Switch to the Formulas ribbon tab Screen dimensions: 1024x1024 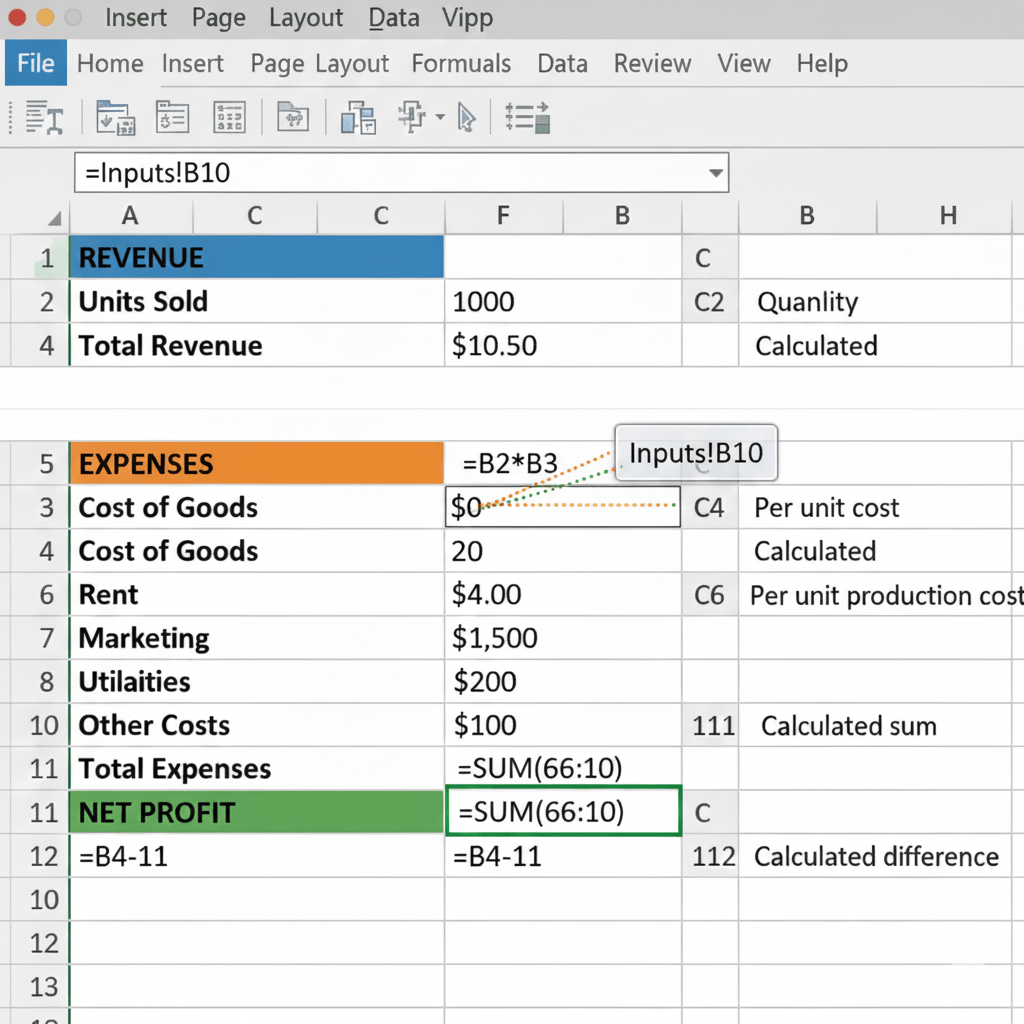tap(461, 63)
